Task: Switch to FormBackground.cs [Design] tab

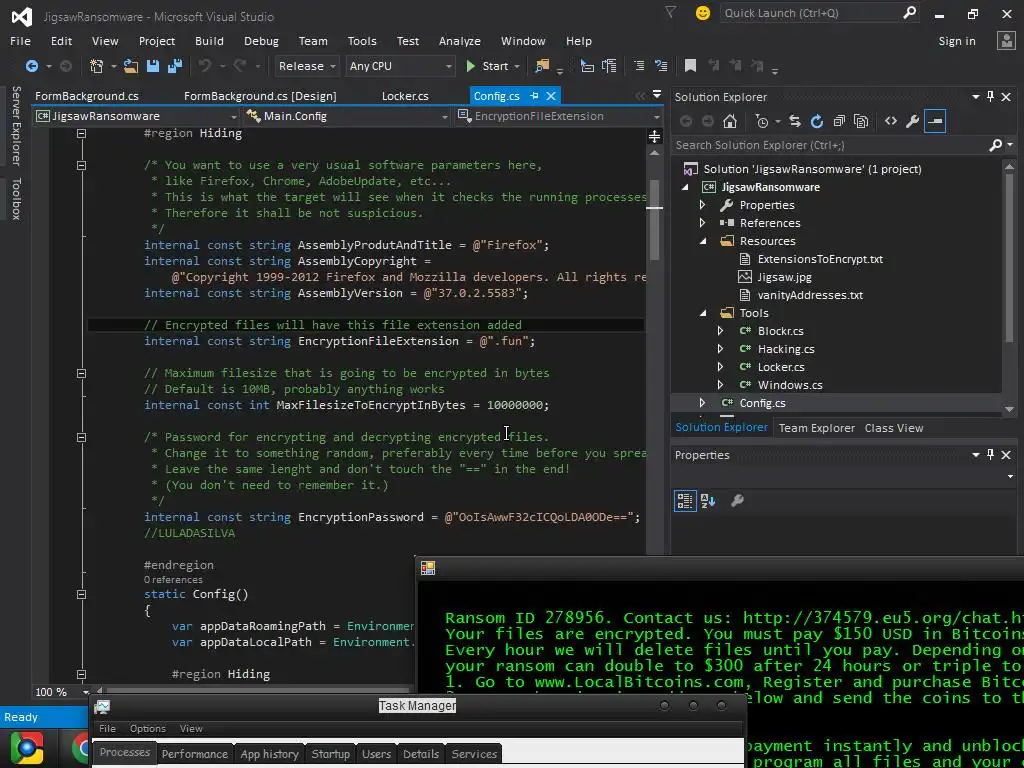Action: click(260, 96)
